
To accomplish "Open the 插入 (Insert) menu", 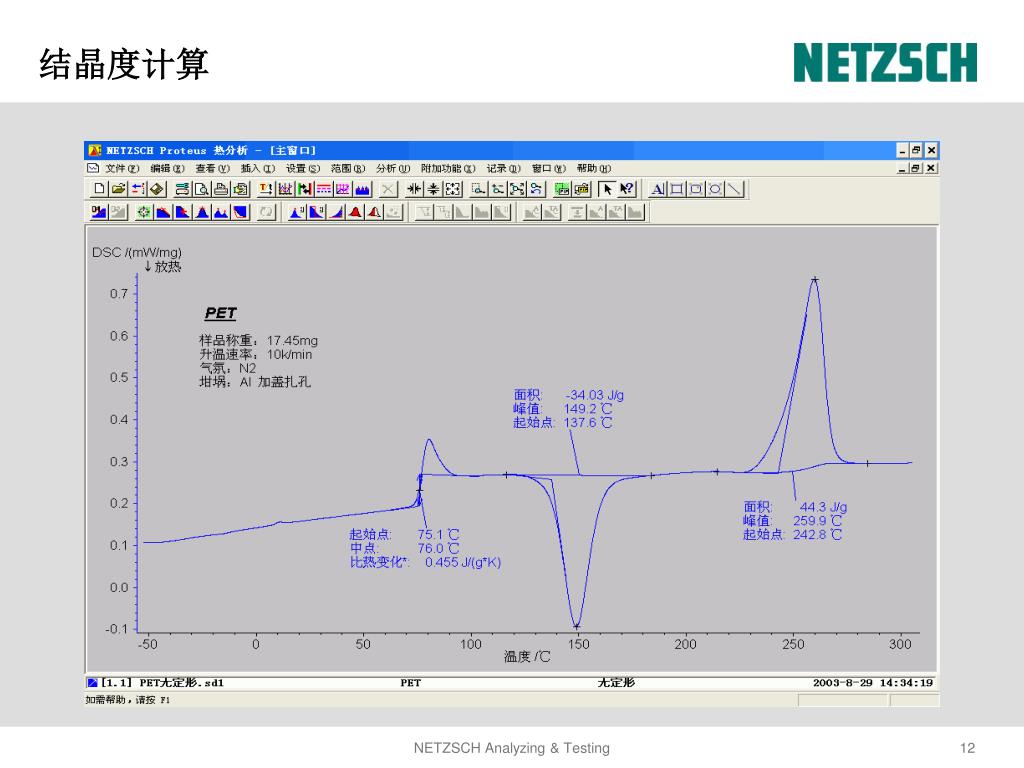I will pos(257,168).
